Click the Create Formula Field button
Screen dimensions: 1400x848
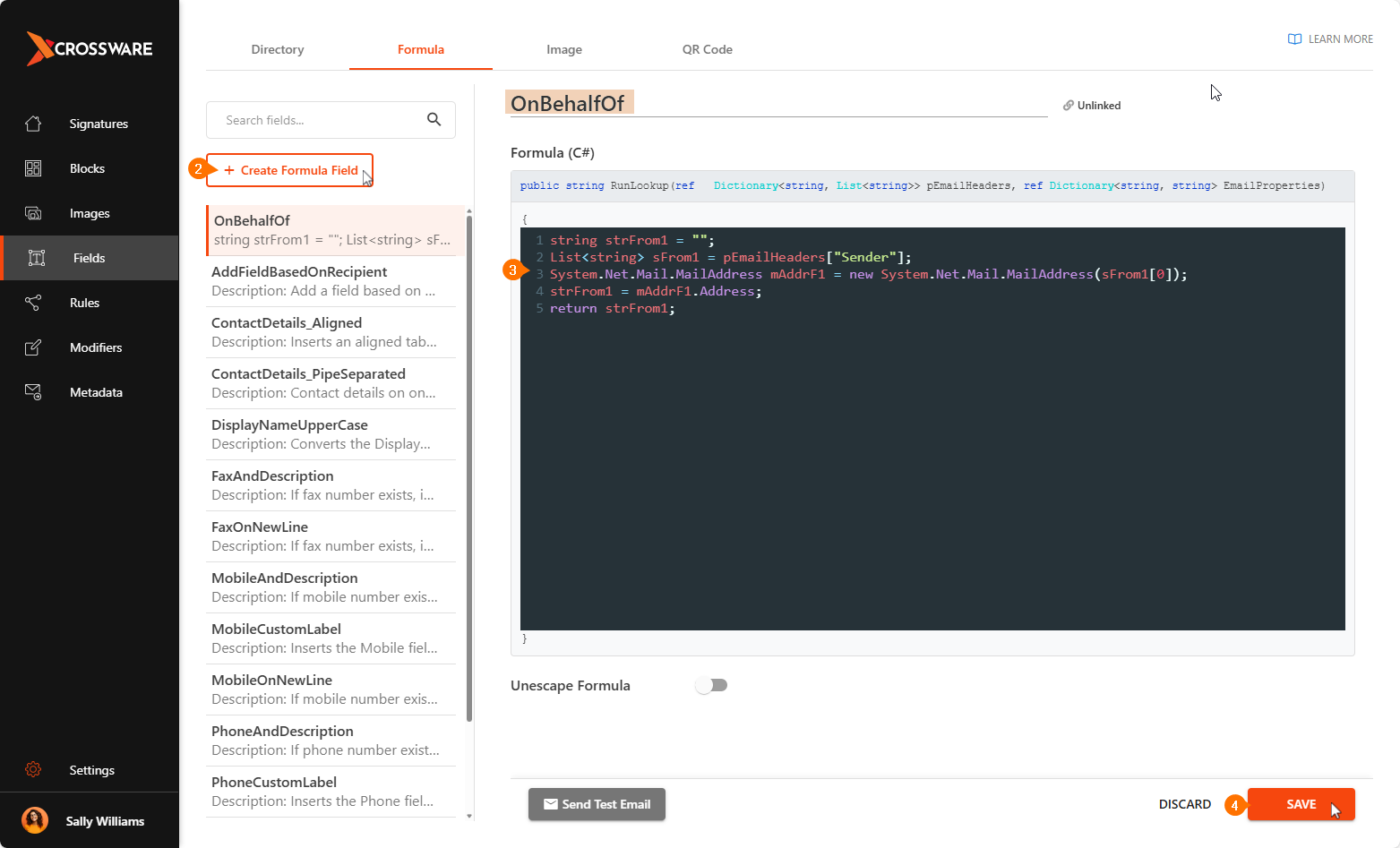[x=289, y=170]
